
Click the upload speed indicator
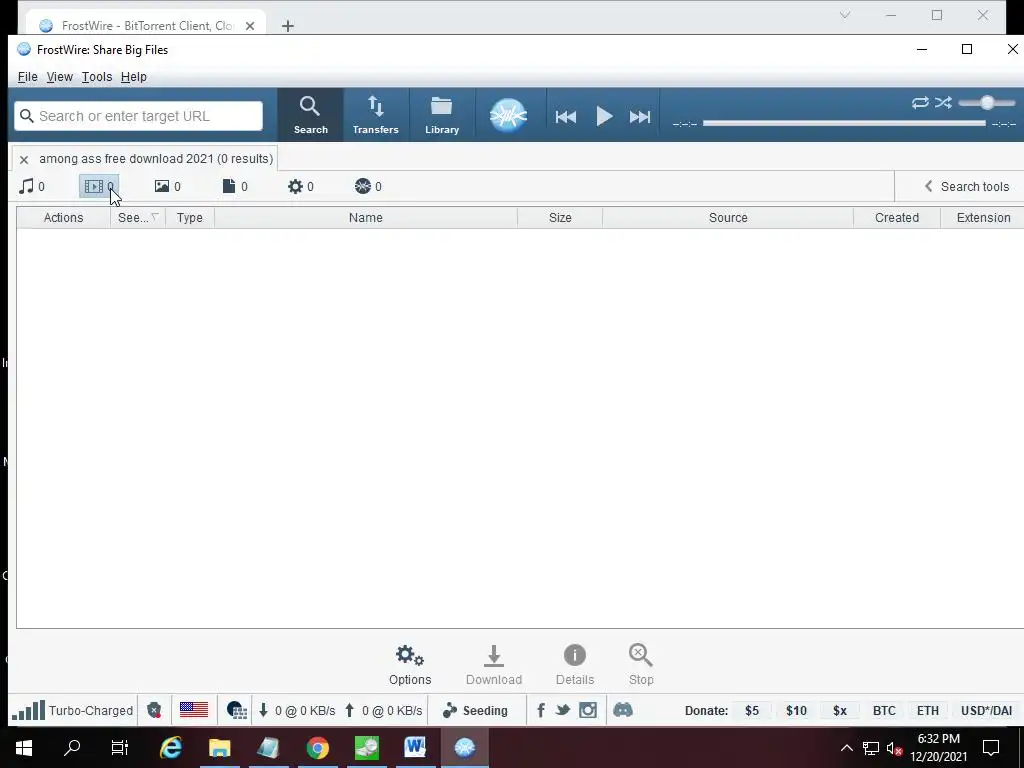click(x=384, y=711)
